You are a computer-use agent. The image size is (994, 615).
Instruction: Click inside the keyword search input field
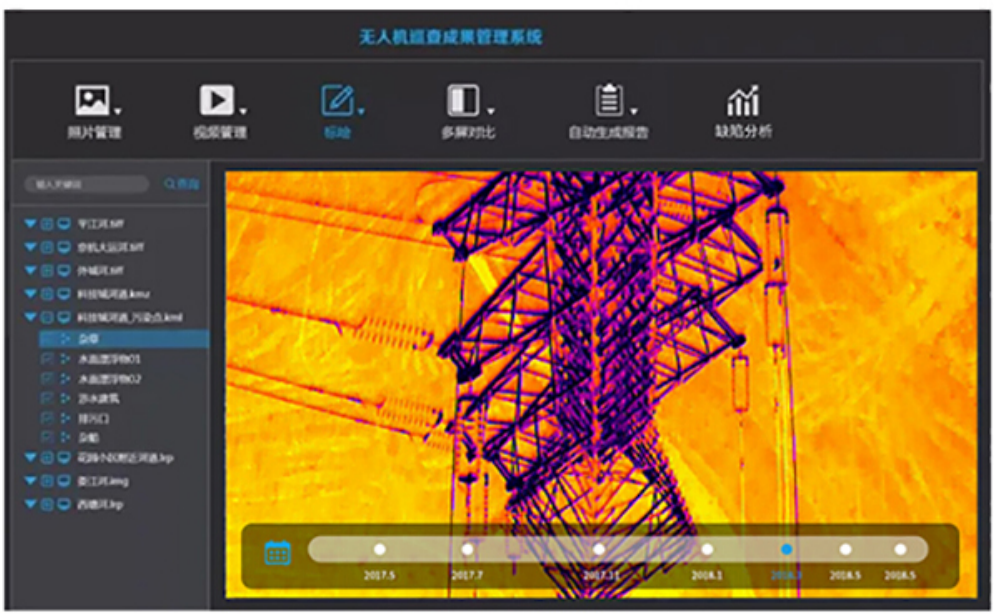pyautogui.click(x=85, y=184)
